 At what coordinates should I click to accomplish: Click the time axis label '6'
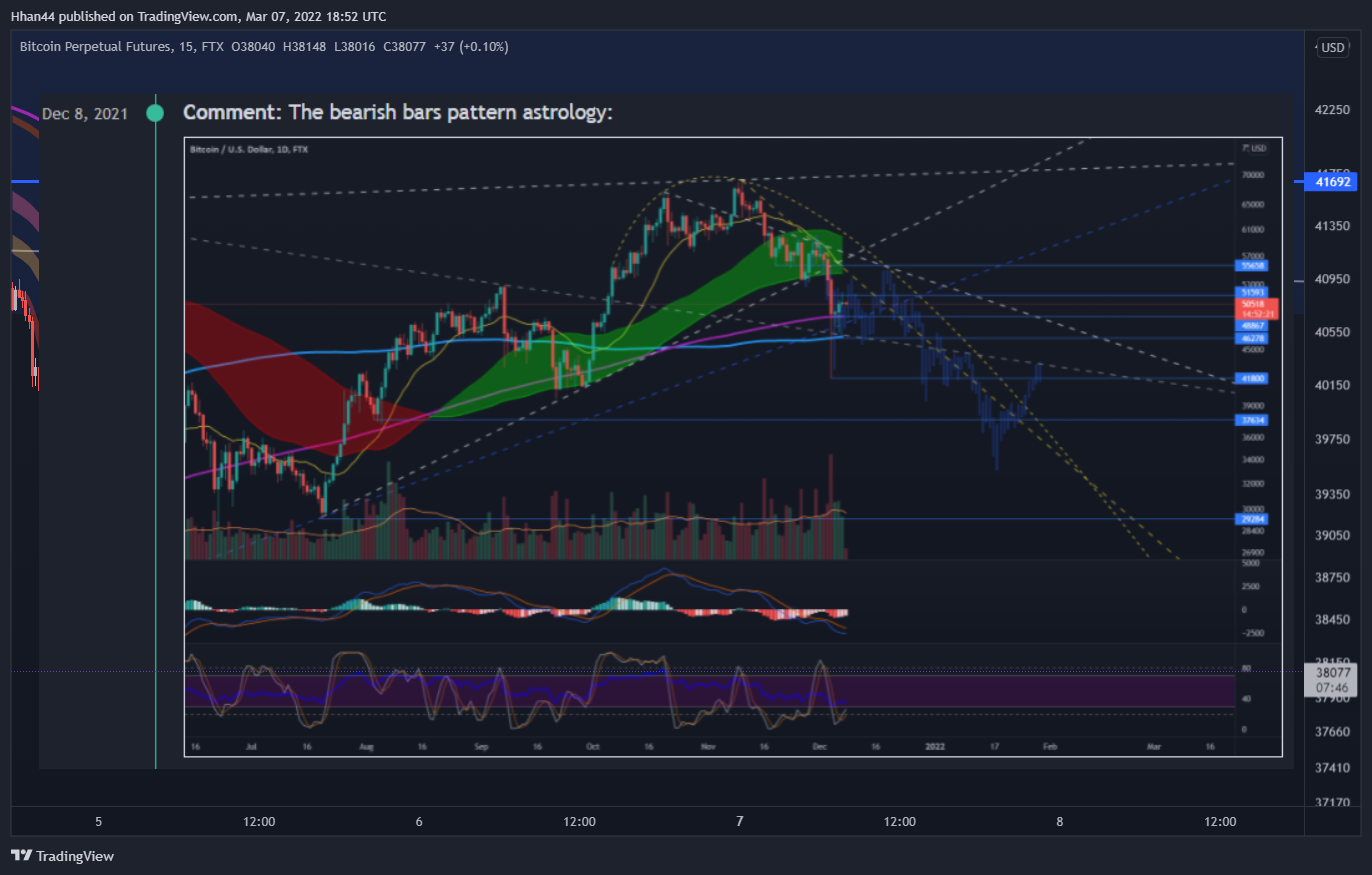(419, 822)
